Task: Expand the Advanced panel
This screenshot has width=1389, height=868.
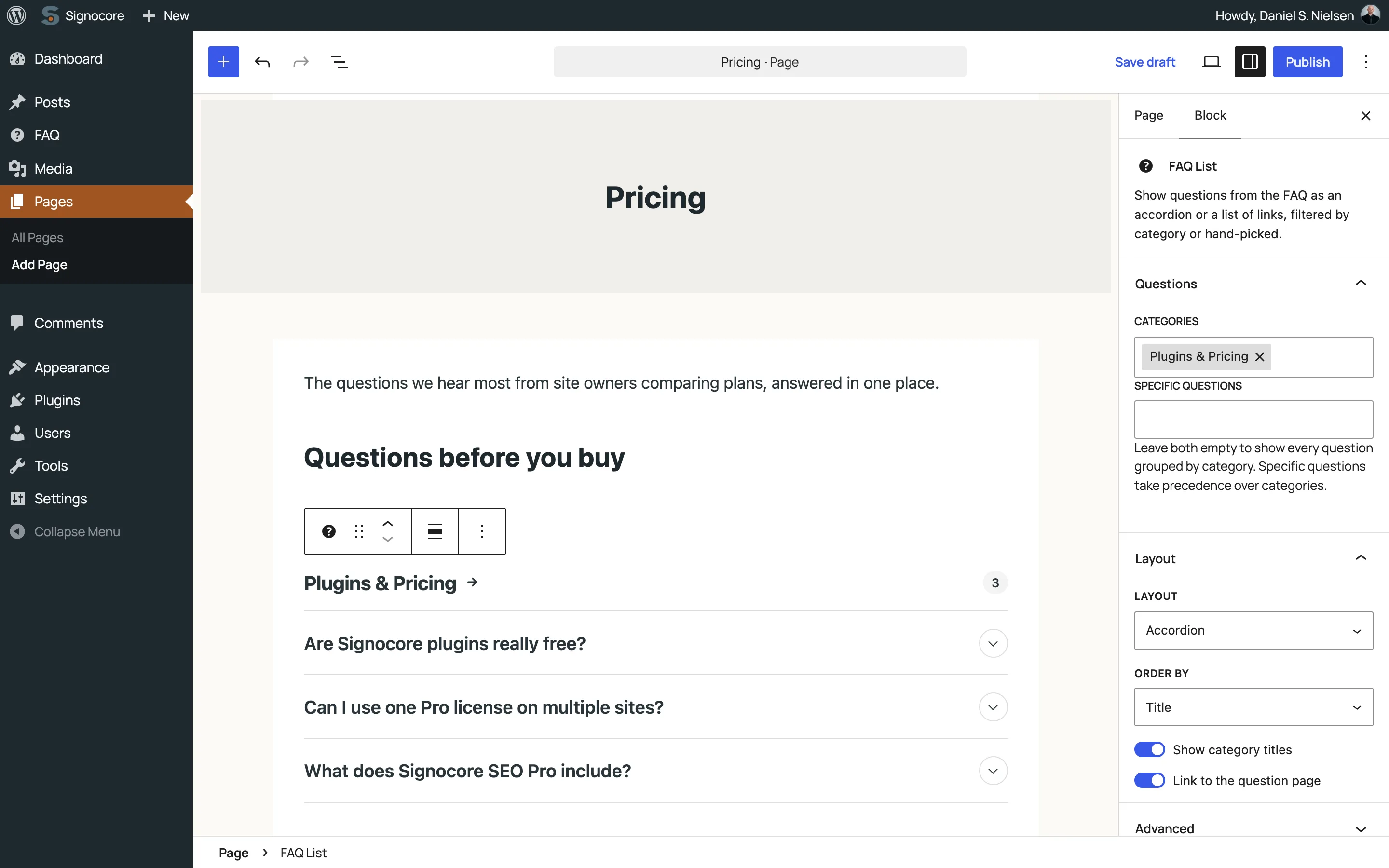Action: tap(1253, 828)
